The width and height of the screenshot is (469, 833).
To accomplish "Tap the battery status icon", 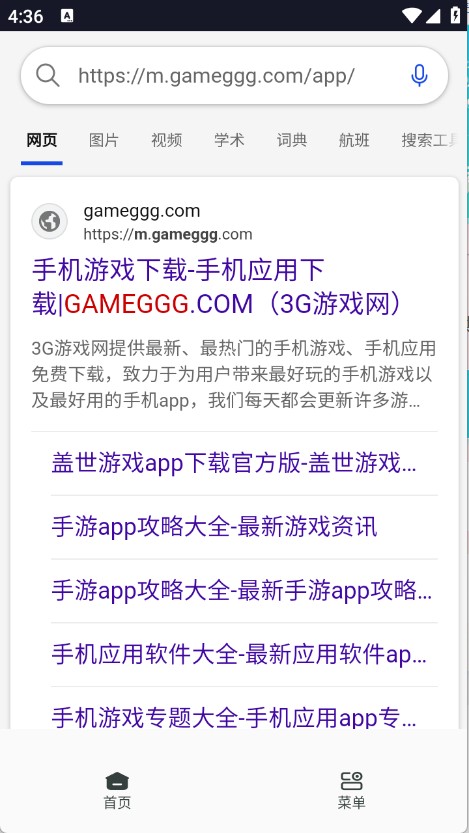I will pyautogui.click(x=455, y=15).
